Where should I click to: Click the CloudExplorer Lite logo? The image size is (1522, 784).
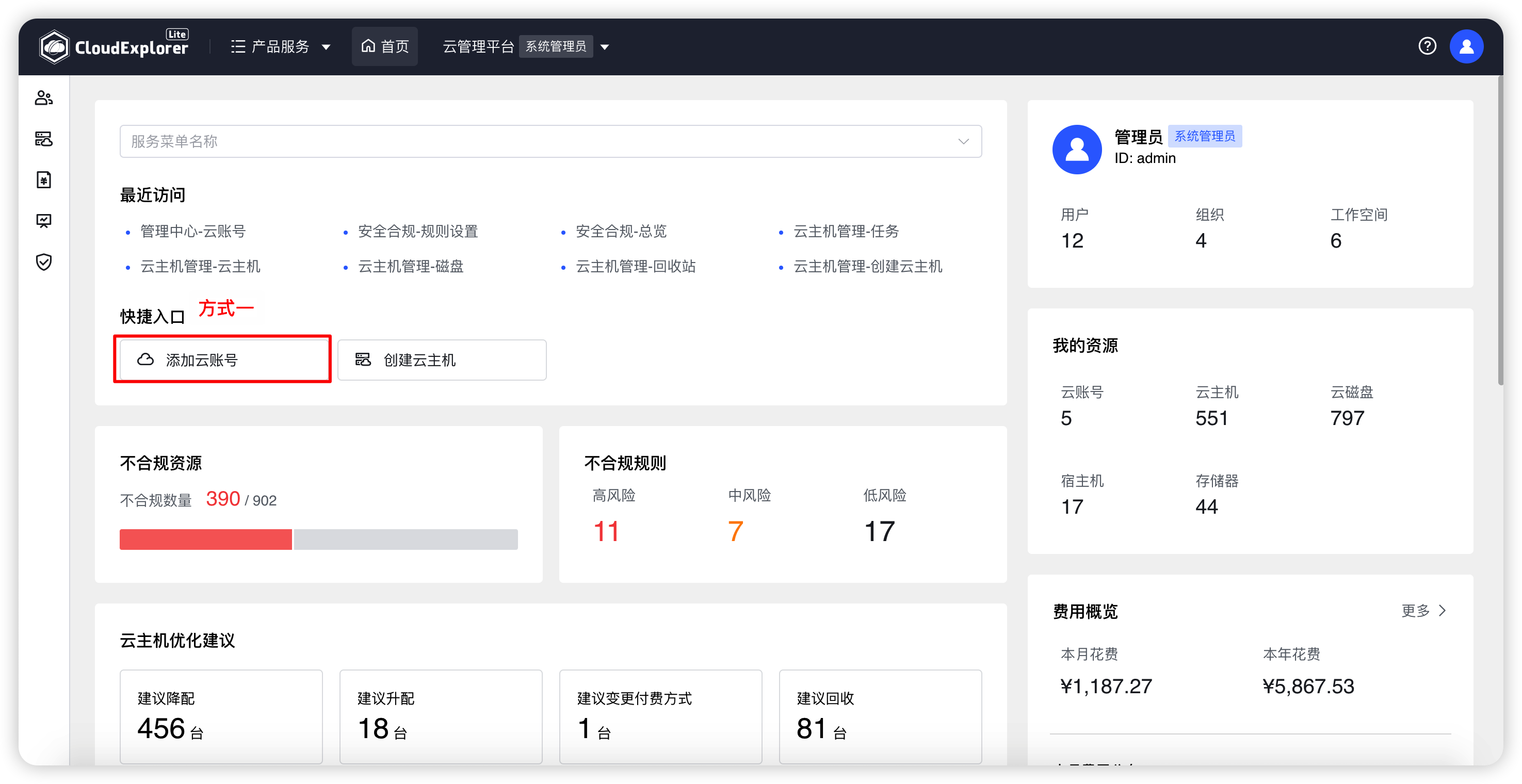[x=114, y=46]
